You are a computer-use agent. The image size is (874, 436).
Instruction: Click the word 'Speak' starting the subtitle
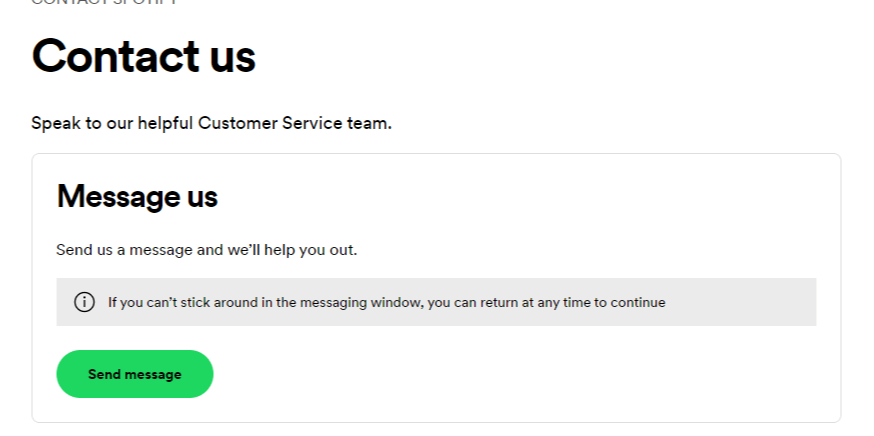(x=52, y=124)
